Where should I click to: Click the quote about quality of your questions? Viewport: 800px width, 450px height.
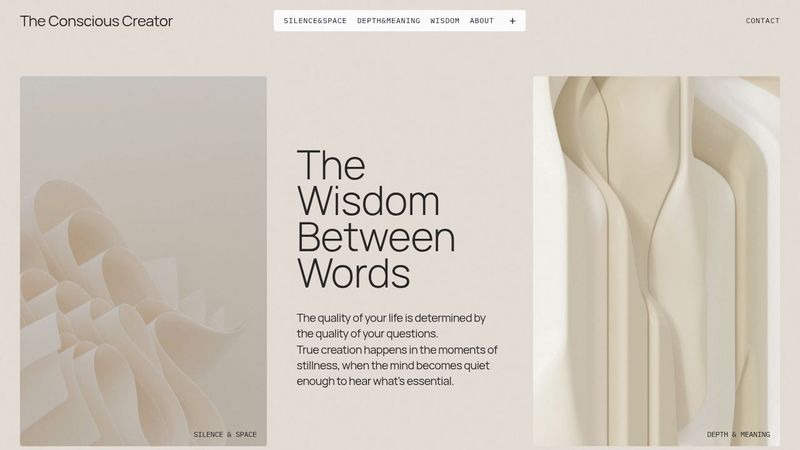coord(391,326)
